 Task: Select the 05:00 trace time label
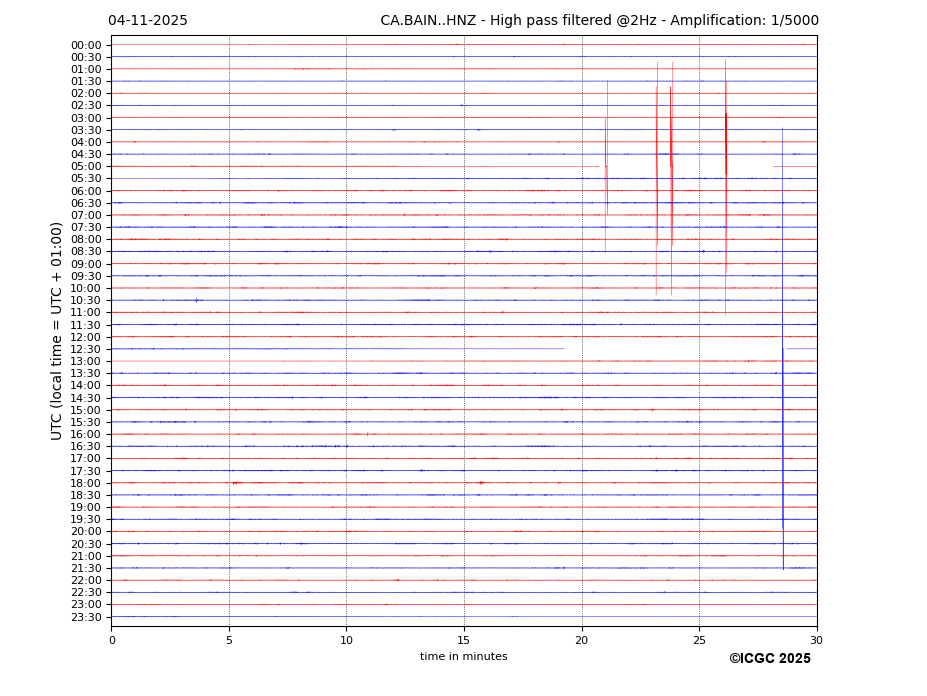pyautogui.click(x=86, y=167)
